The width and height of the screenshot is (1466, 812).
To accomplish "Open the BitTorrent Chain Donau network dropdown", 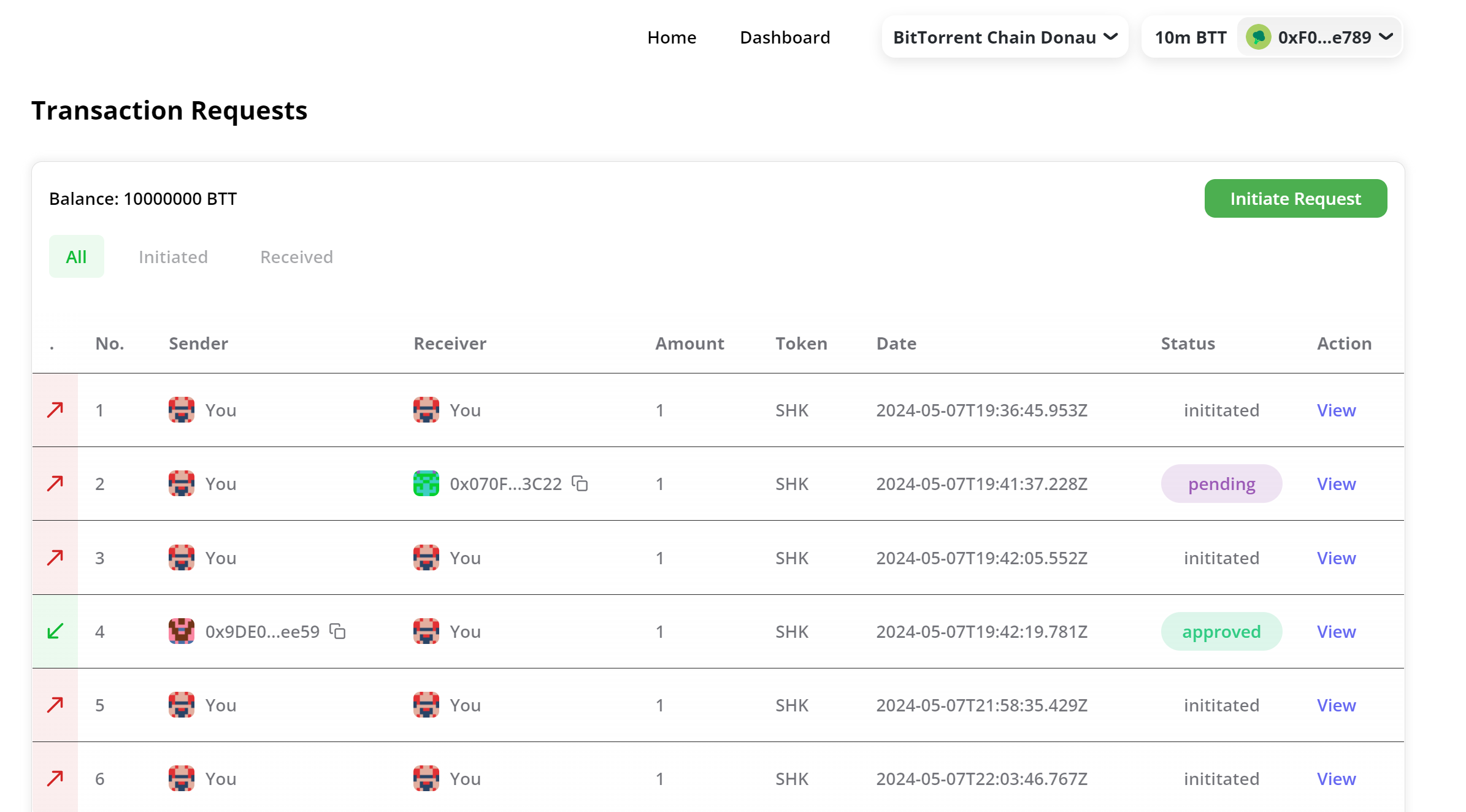I will click(x=1005, y=37).
